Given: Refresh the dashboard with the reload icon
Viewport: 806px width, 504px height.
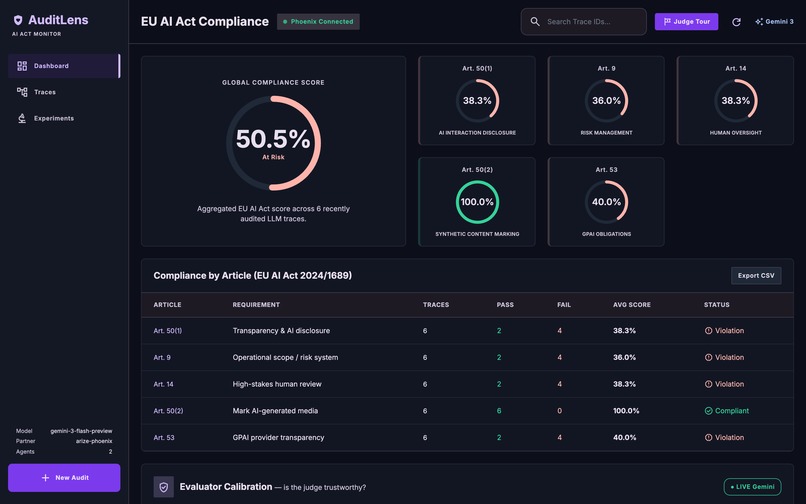Looking at the screenshot, I should [736, 22].
